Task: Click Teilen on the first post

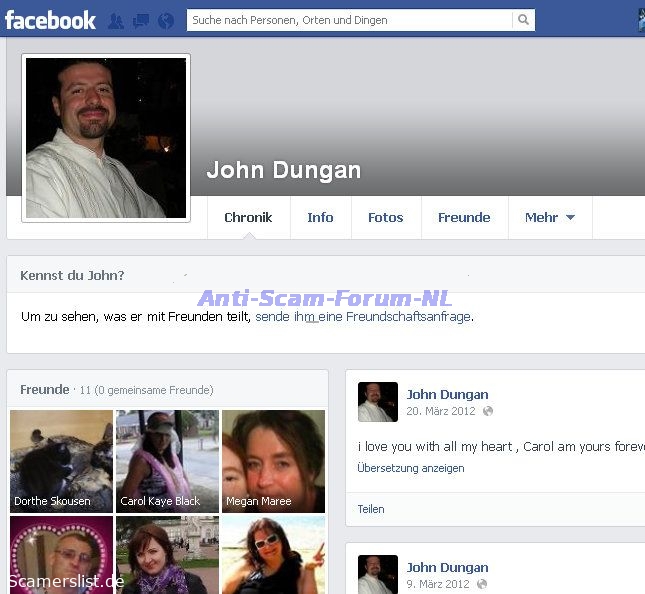Action: tap(371, 509)
